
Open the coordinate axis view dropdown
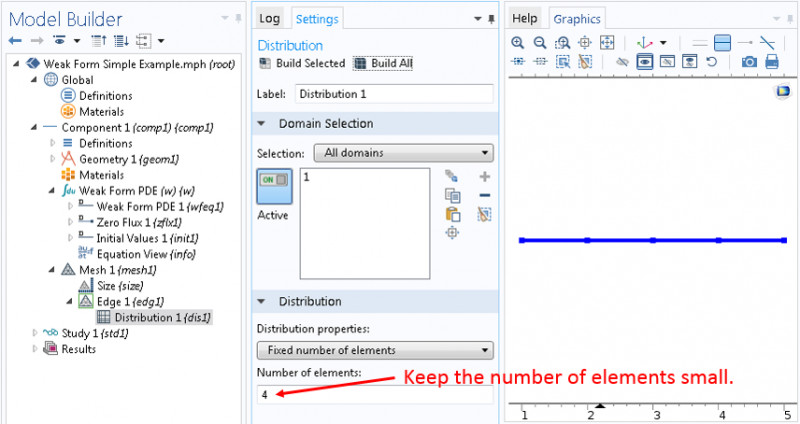663,43
